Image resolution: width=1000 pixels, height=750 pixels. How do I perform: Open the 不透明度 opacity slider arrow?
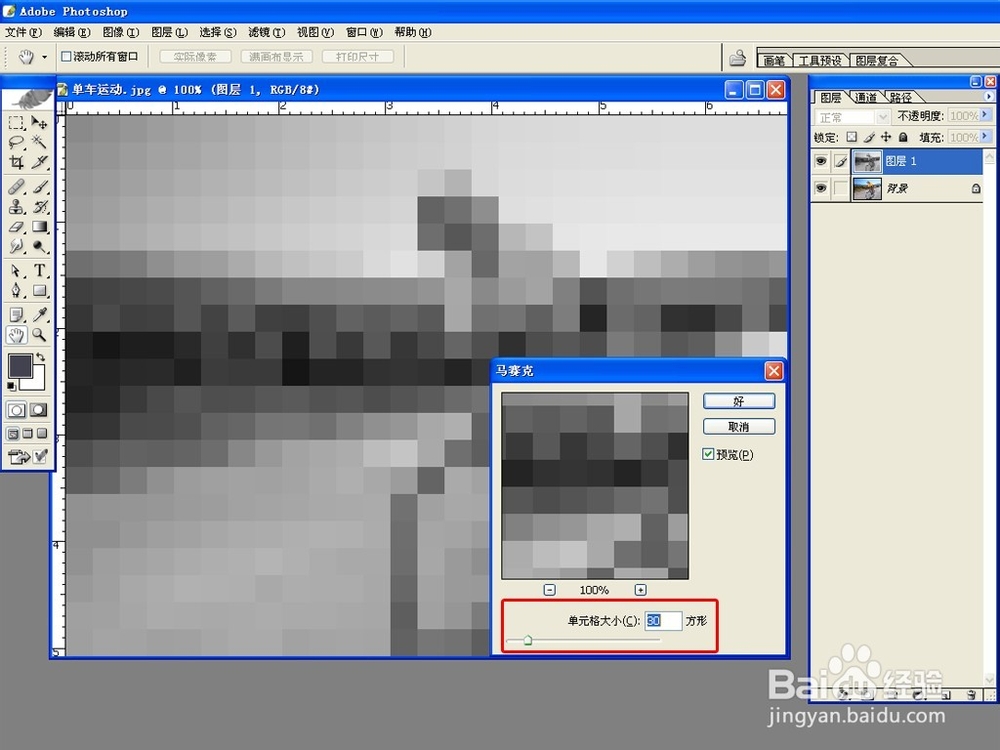click(986, 115)
